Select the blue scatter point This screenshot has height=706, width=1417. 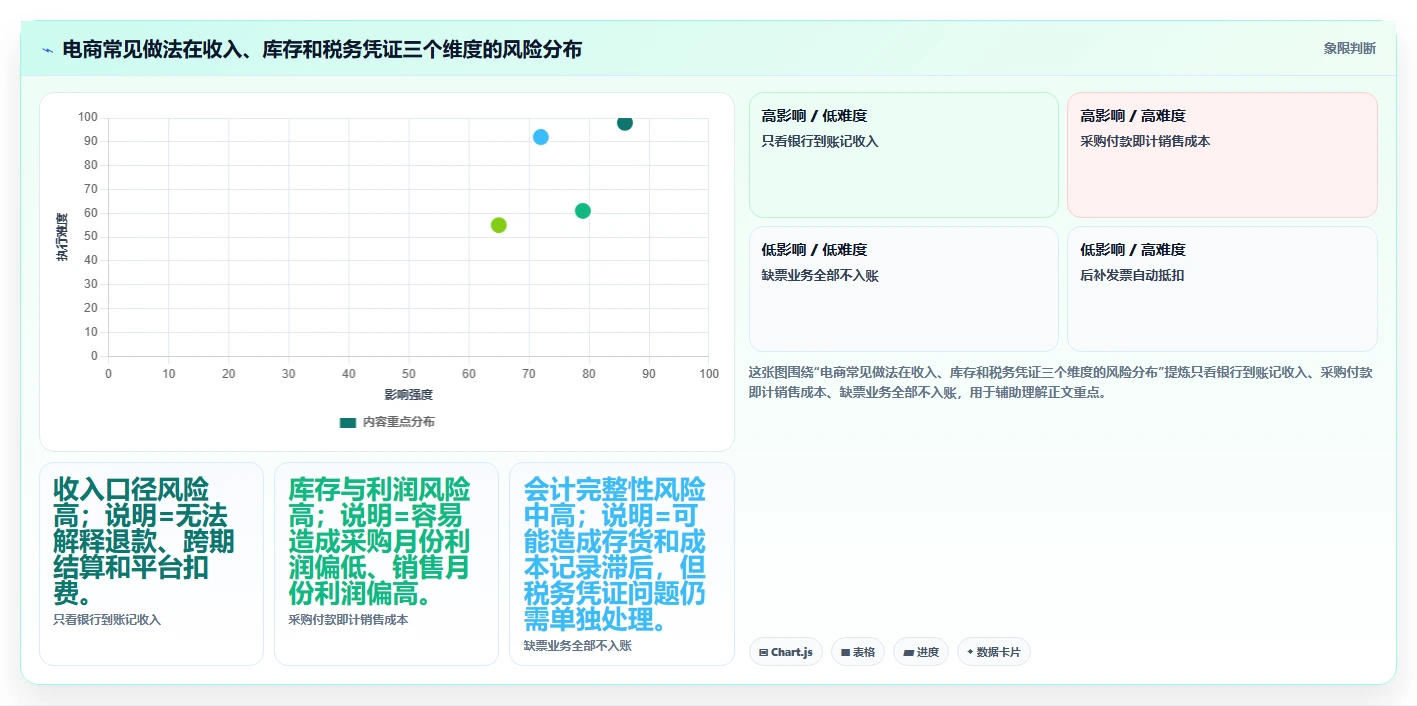click(x=541, y=137)
